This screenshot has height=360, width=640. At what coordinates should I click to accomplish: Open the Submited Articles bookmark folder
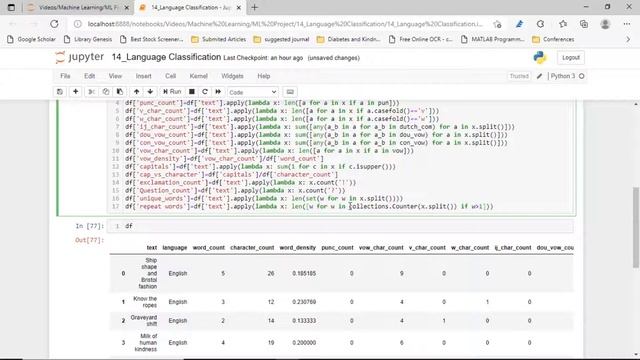[219, 40]
